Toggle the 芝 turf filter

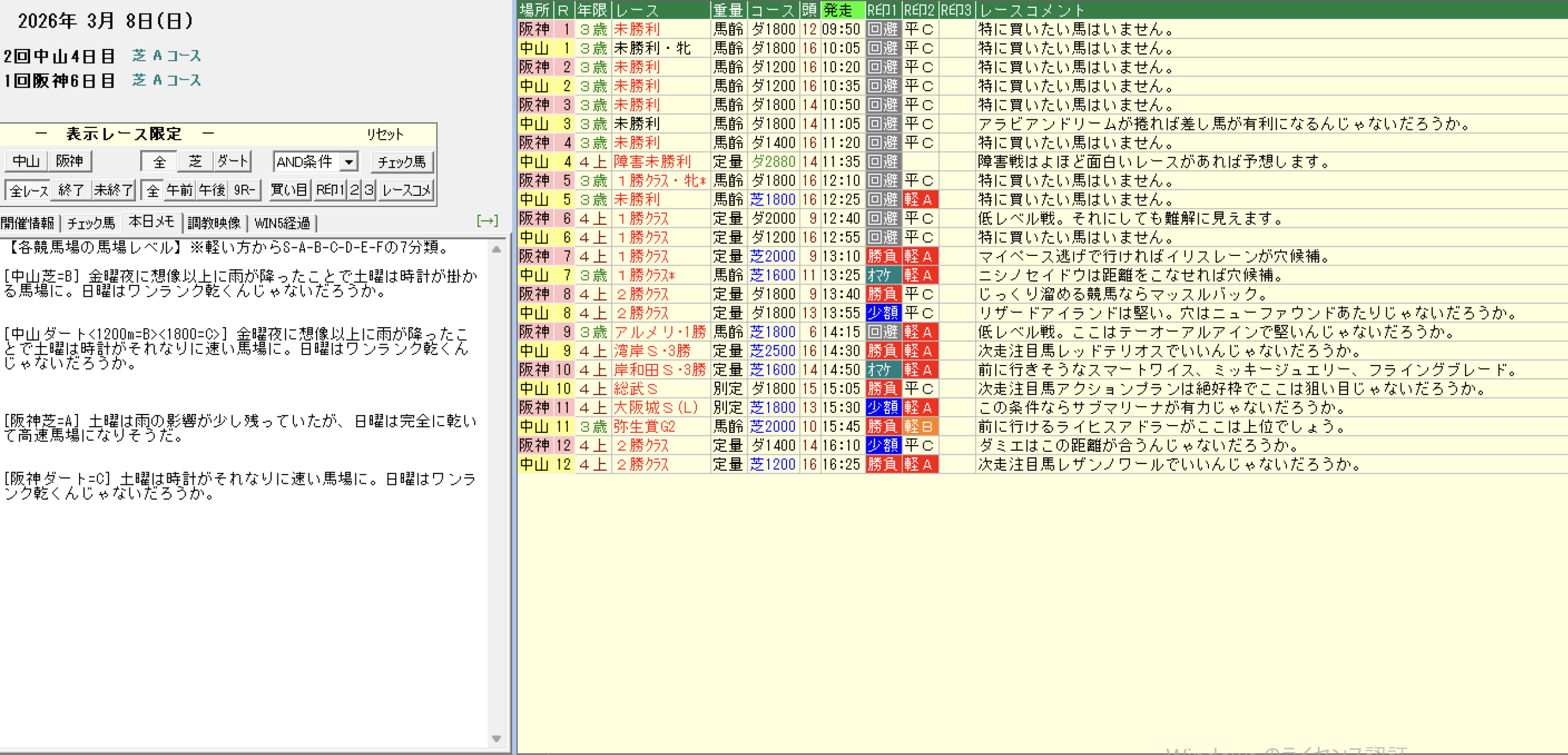pyautogui.click(x=195, y=162)
